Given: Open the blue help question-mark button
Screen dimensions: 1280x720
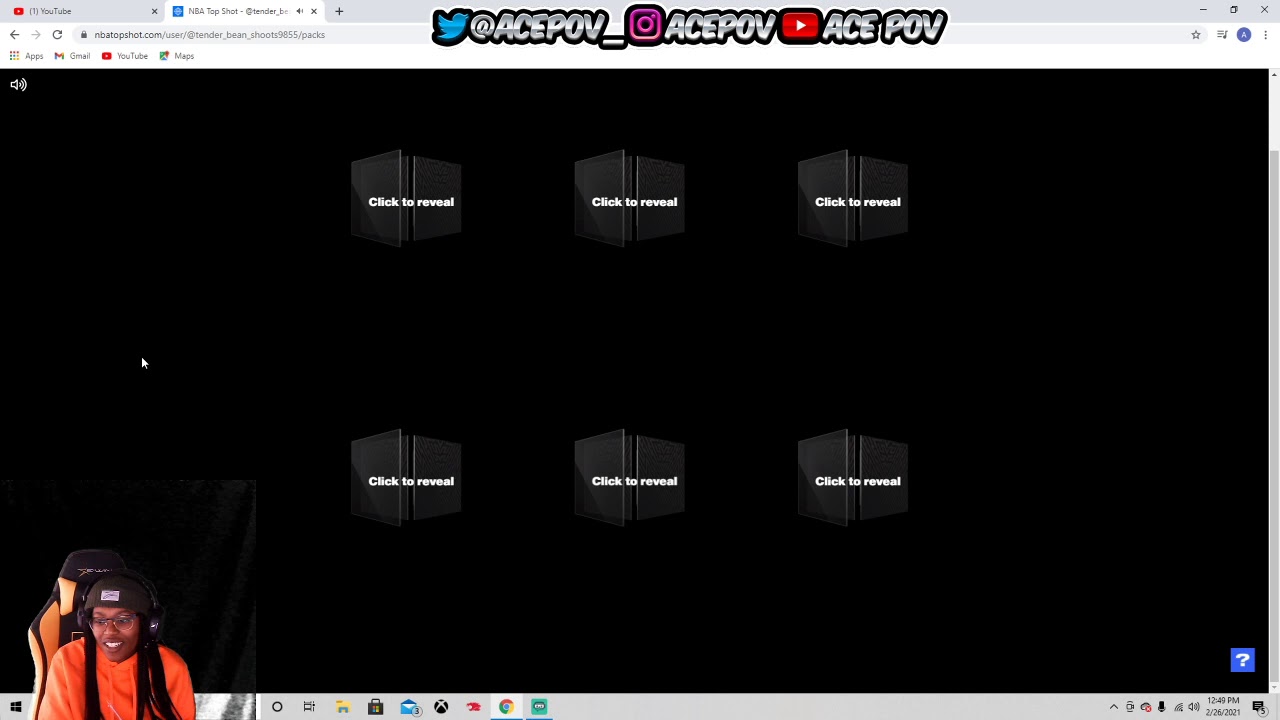Looking at the screenshot, I should 1242,660.
